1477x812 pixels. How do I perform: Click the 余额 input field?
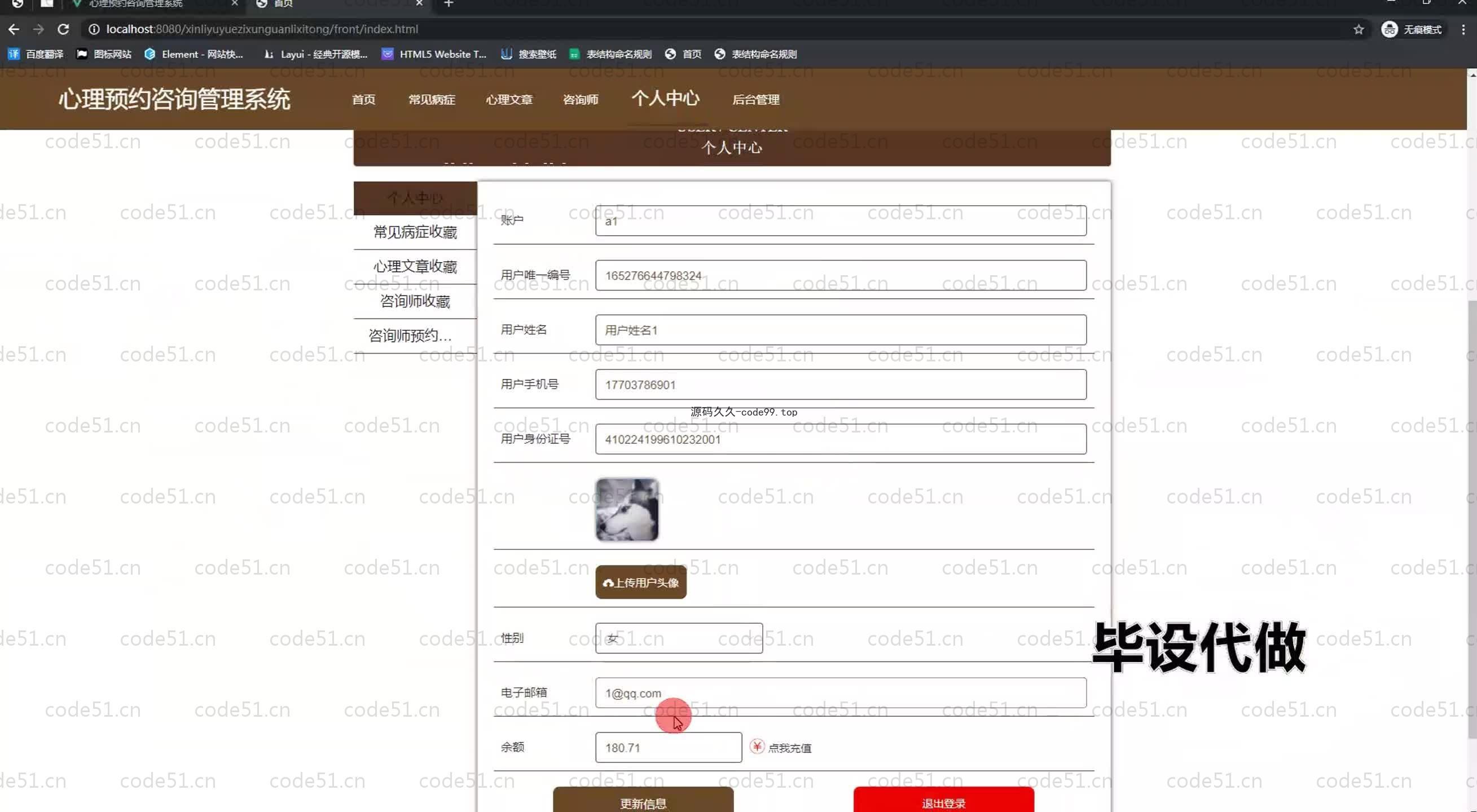(x=669, y=747)
